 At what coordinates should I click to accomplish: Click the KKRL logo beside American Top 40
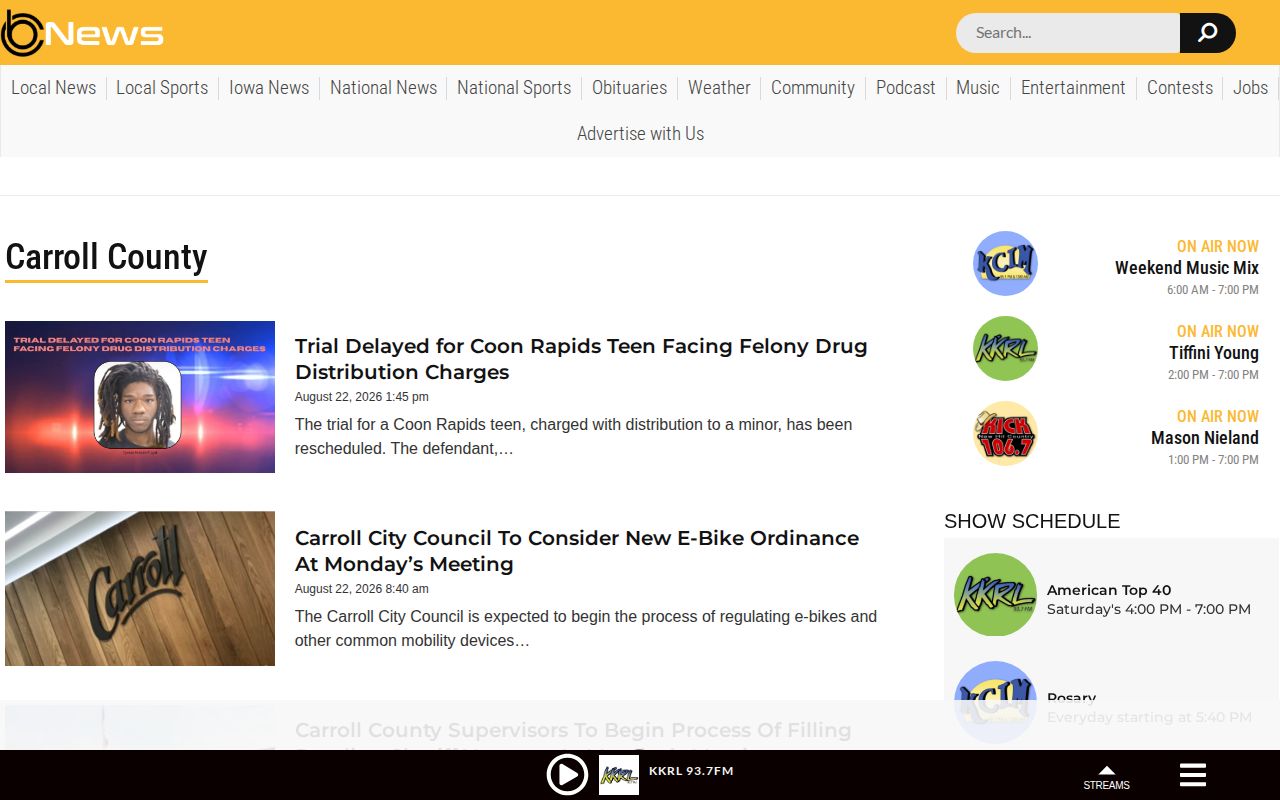[x=995, y=594]
